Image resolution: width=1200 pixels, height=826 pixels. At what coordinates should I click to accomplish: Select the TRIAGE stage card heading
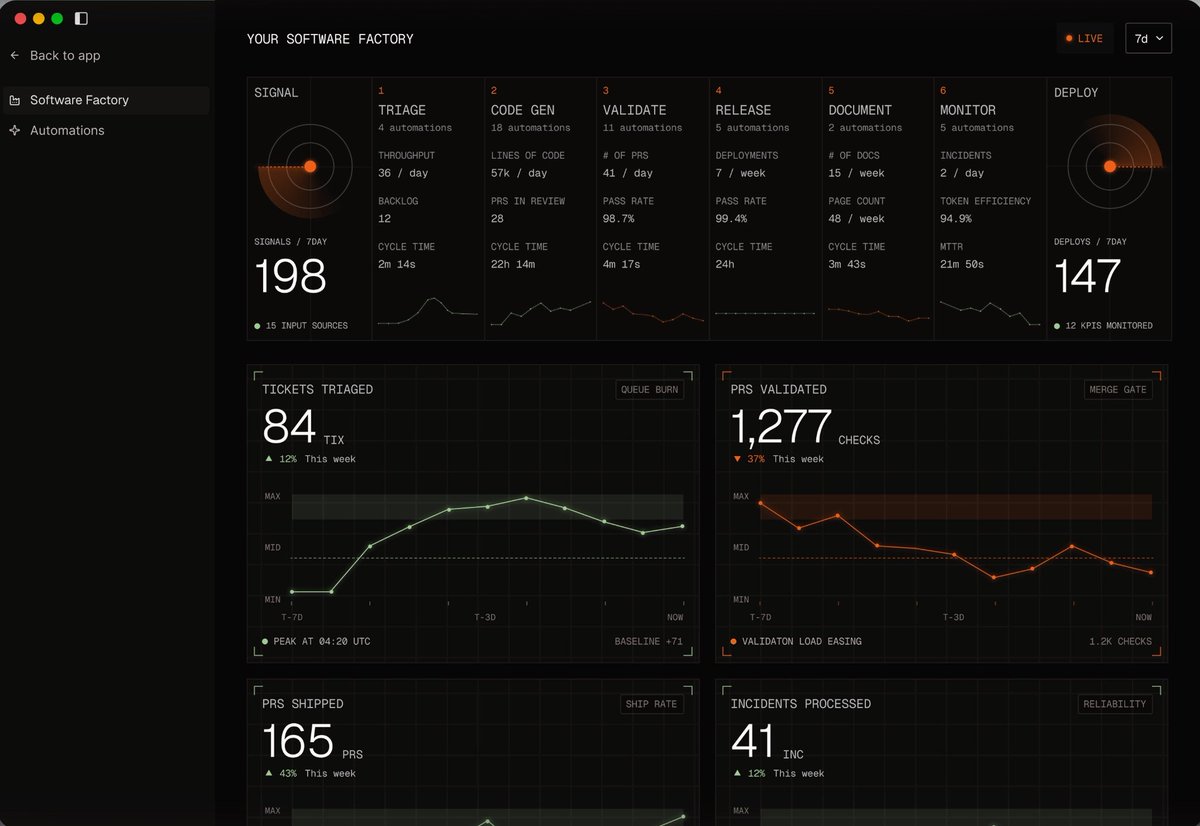402,110
